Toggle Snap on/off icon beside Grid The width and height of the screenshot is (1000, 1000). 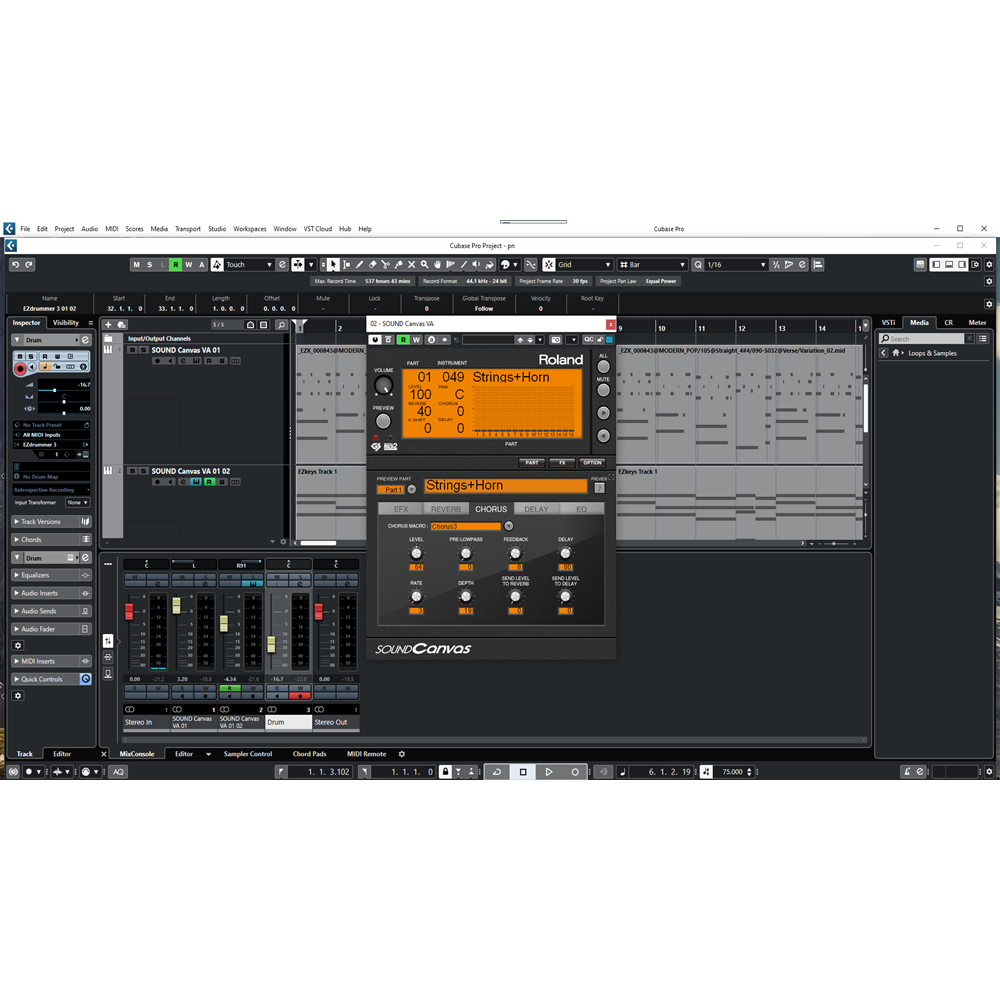click(x=548, y=265)
